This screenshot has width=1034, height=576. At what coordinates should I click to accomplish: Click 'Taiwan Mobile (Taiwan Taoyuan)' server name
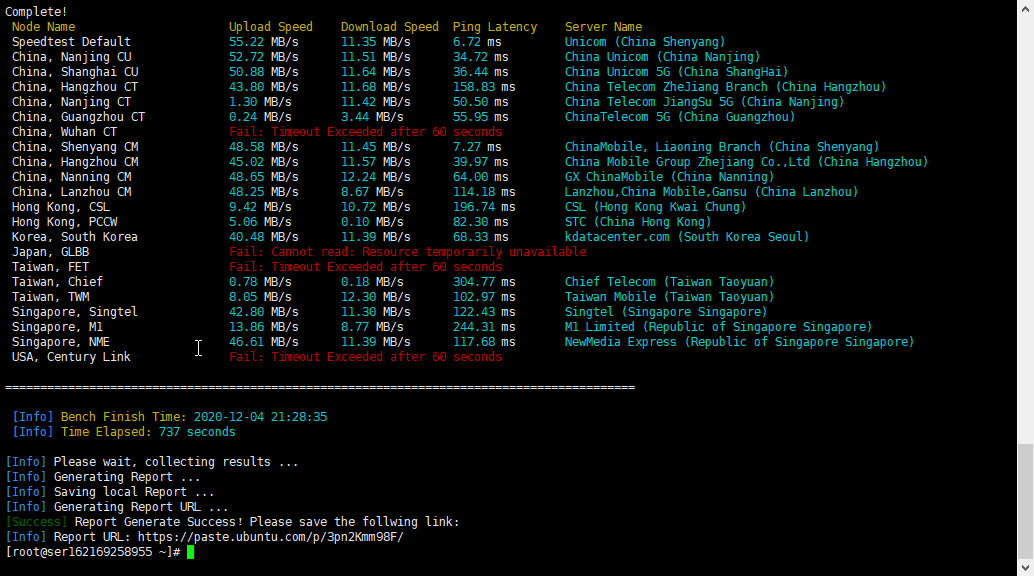(669, 297)
